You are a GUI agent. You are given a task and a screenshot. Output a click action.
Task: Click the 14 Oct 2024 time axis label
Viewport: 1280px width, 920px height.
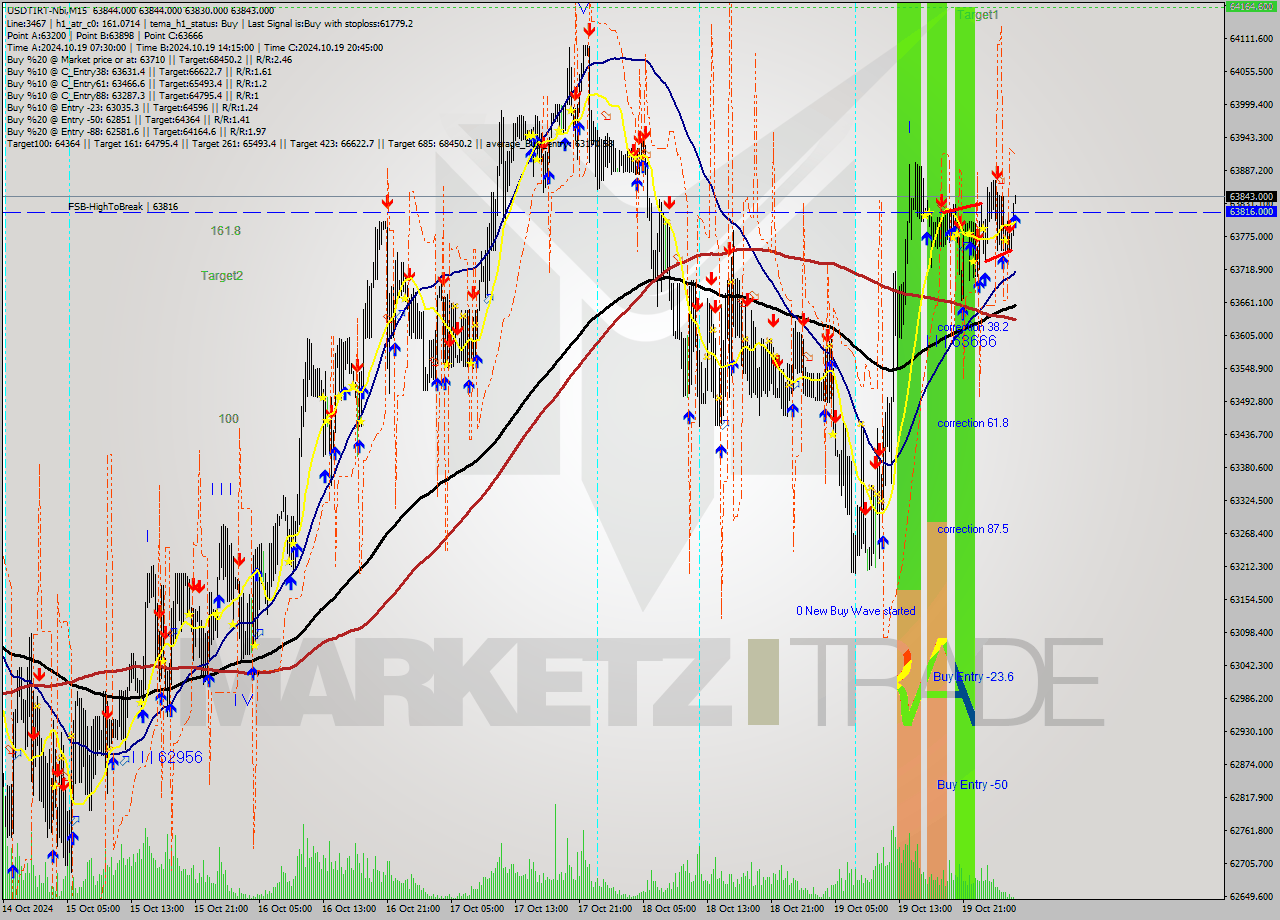[x=27, y=909]
